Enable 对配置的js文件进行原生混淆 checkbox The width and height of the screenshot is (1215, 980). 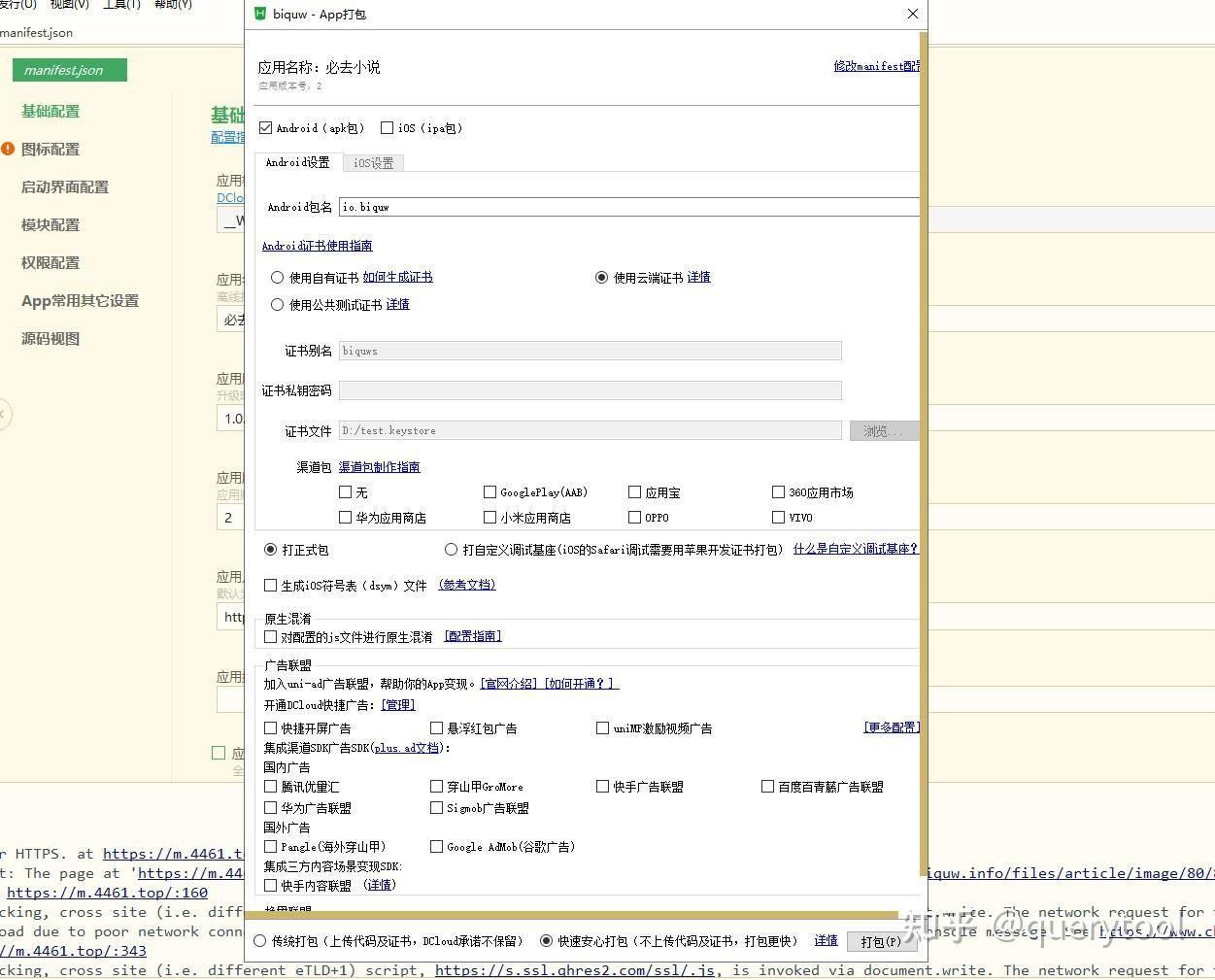point(271,637)
